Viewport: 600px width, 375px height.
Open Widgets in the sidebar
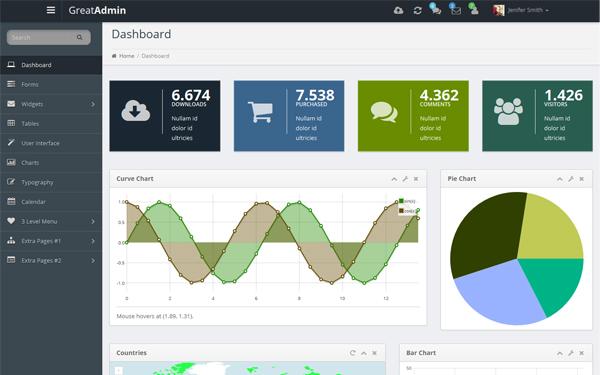[51, 104]
